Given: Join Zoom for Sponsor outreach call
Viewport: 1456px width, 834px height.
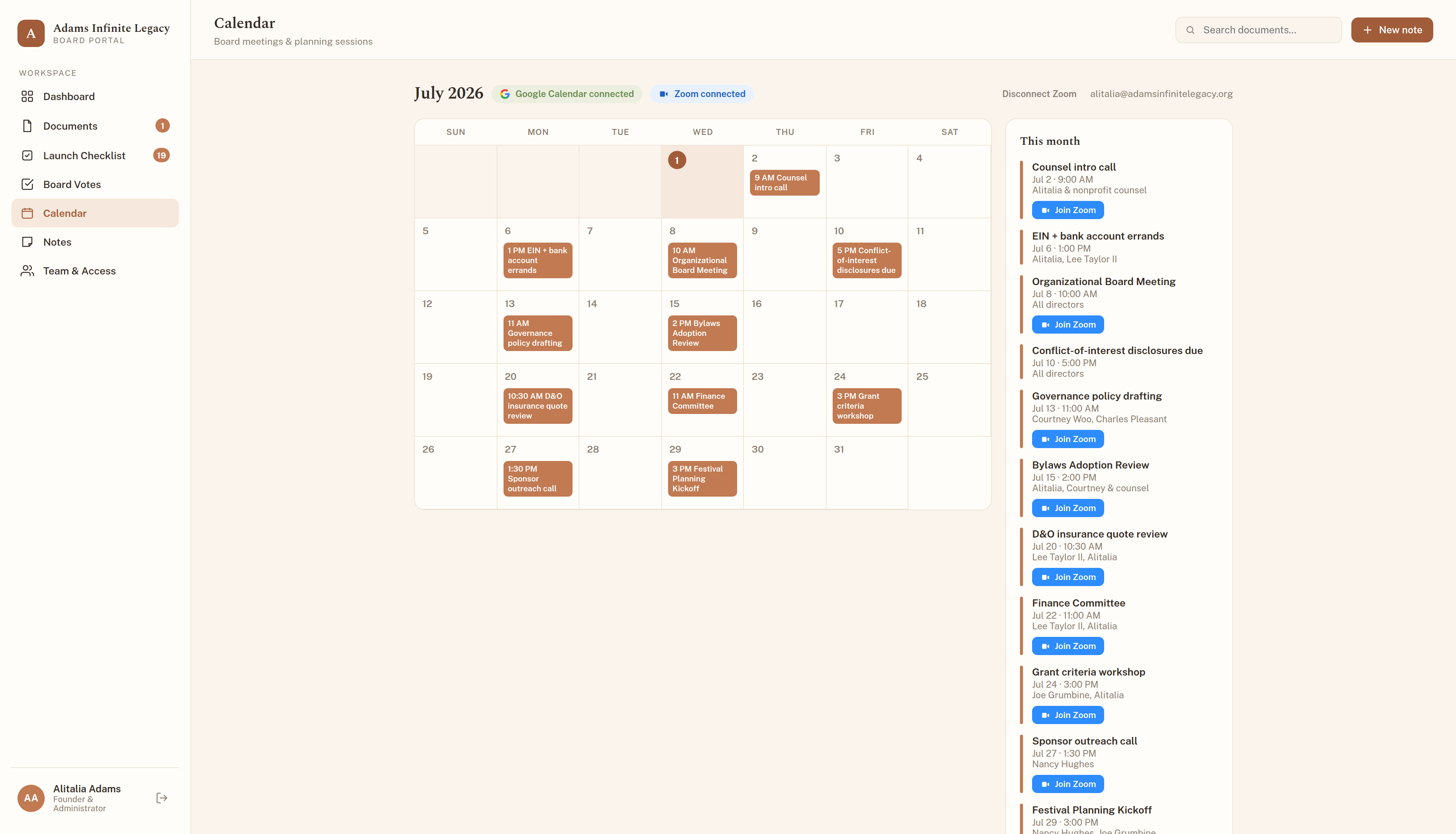Looking at the screenshot, I should [x=1068, y=784].
